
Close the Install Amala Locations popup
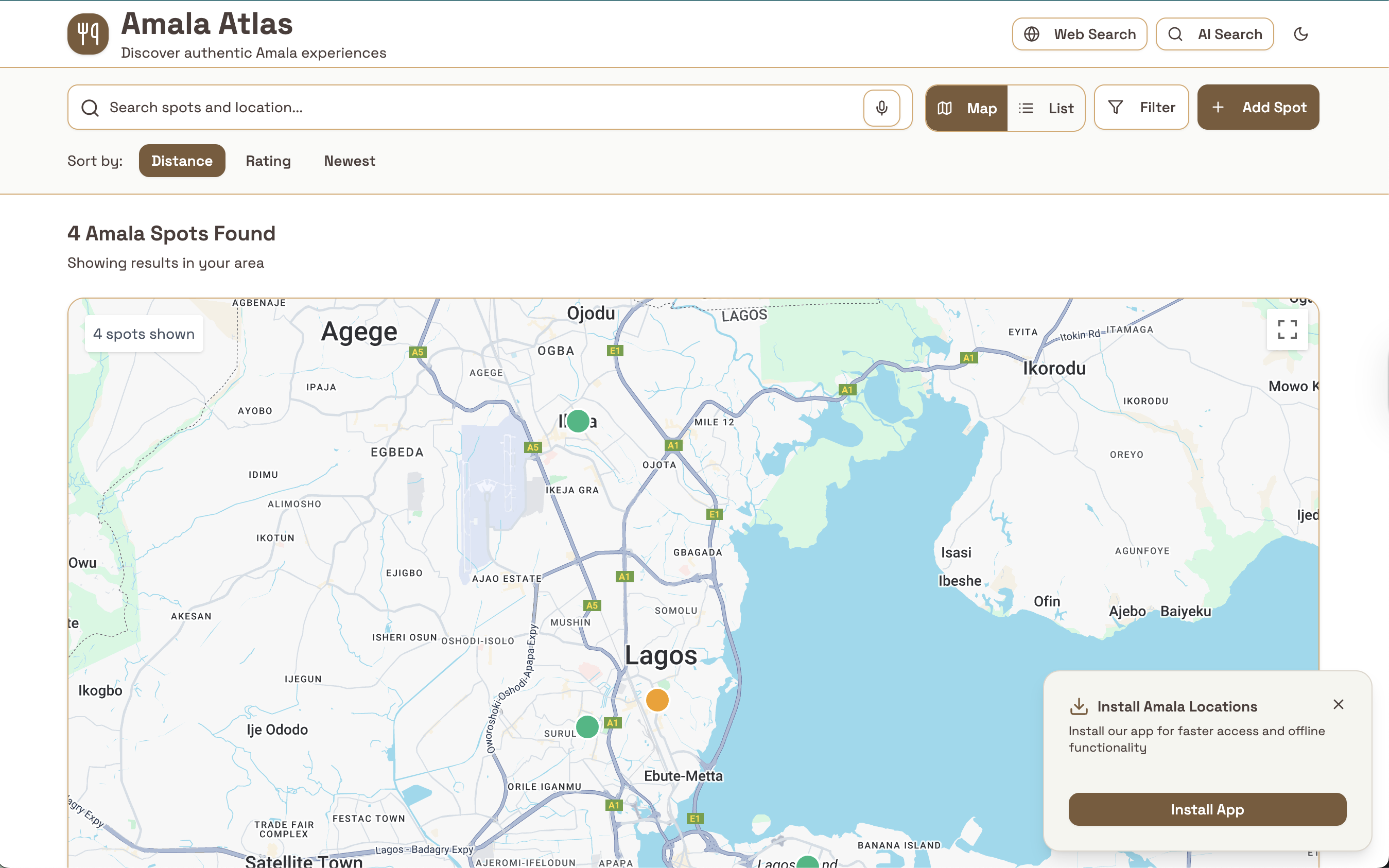click(x=1338, y=704)
